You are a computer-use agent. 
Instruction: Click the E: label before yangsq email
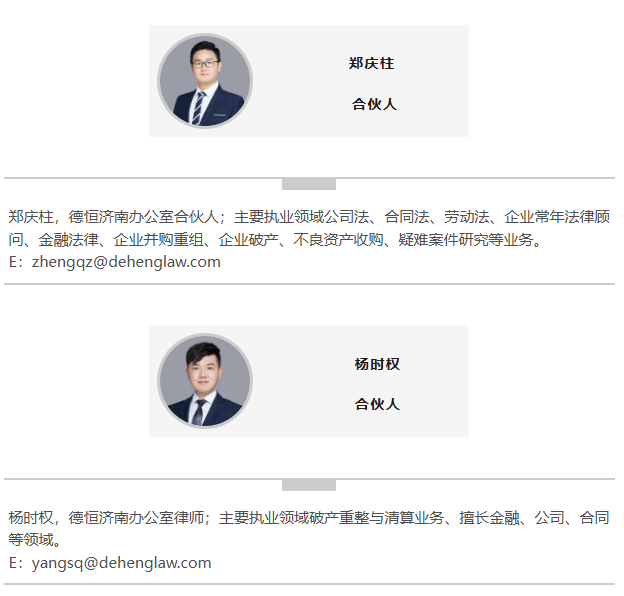[16, 563]
